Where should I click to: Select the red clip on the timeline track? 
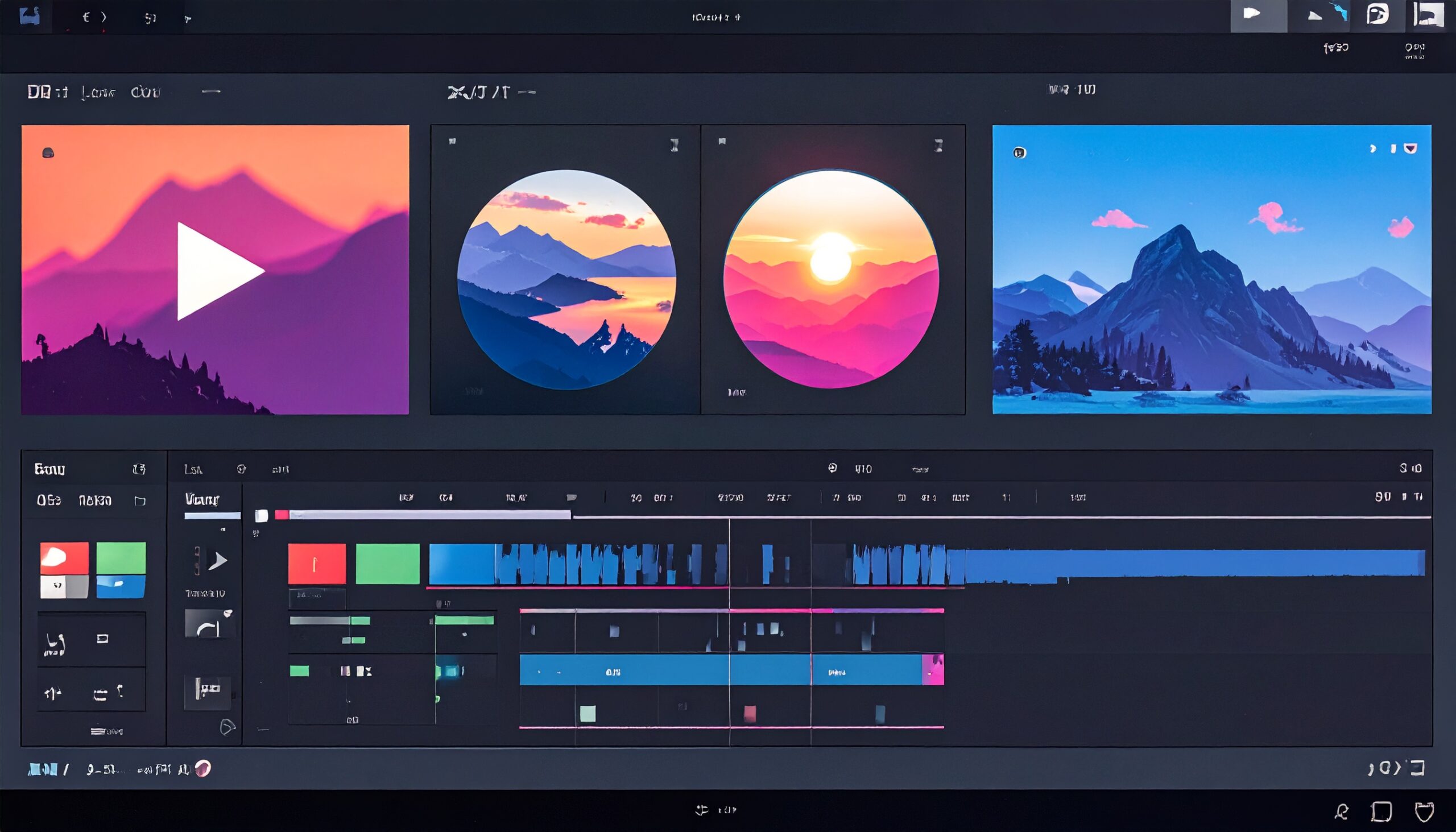(317, 564)
